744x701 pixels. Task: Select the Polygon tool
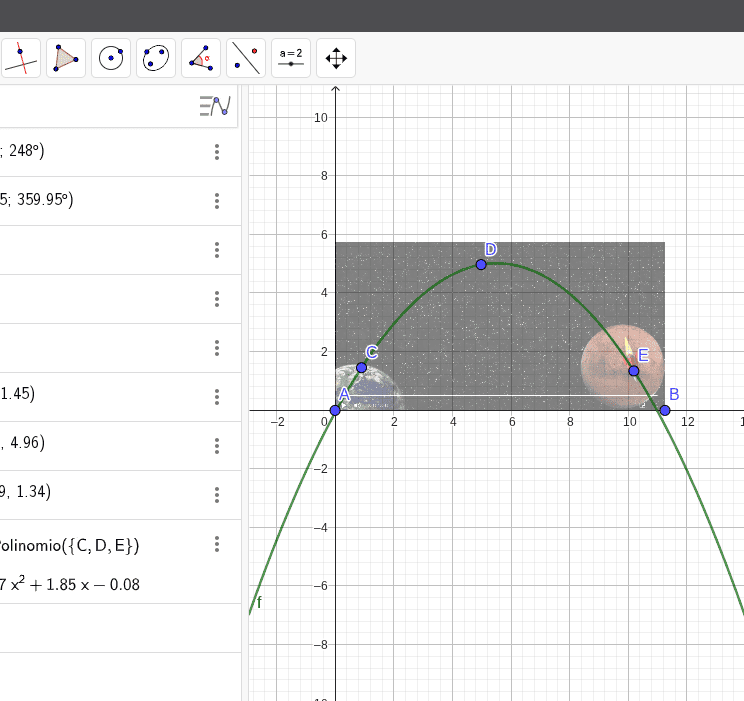click(x=65, y=58)
